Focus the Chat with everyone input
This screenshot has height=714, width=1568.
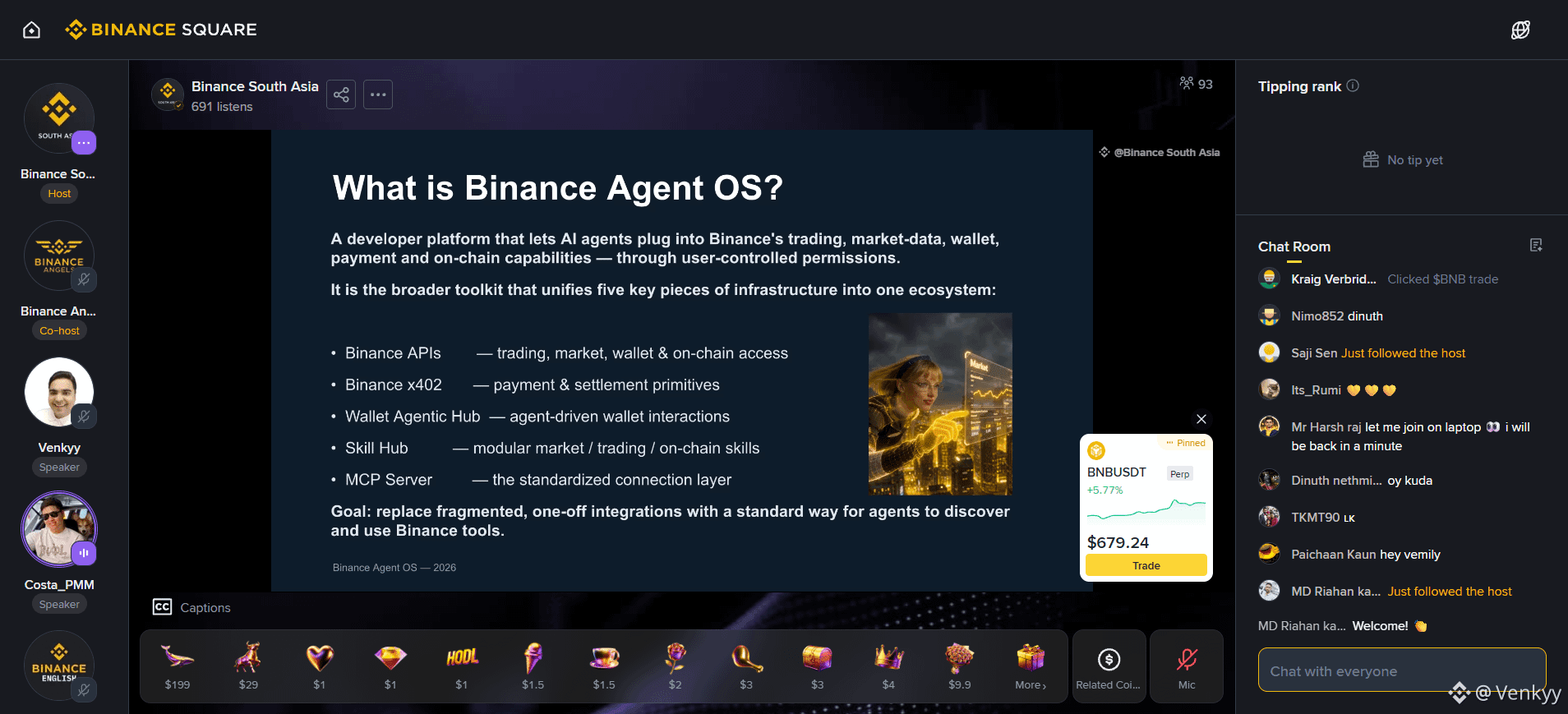point(1402,670)
